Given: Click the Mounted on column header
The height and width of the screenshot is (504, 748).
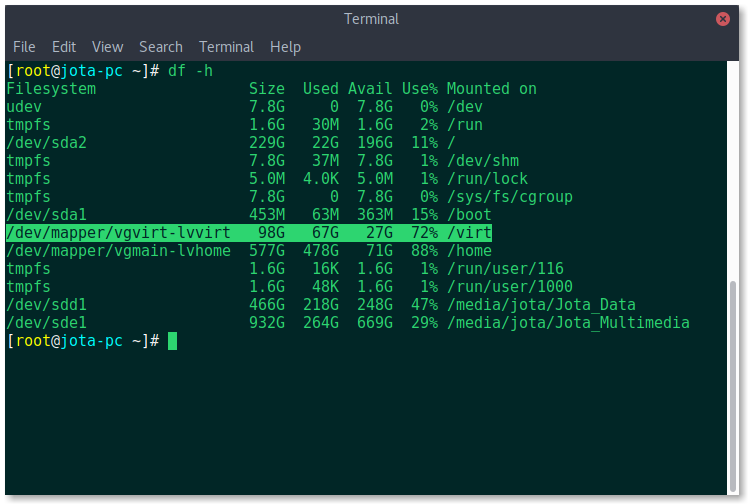Looking at the screenshot, I should [x=491, y=89].
